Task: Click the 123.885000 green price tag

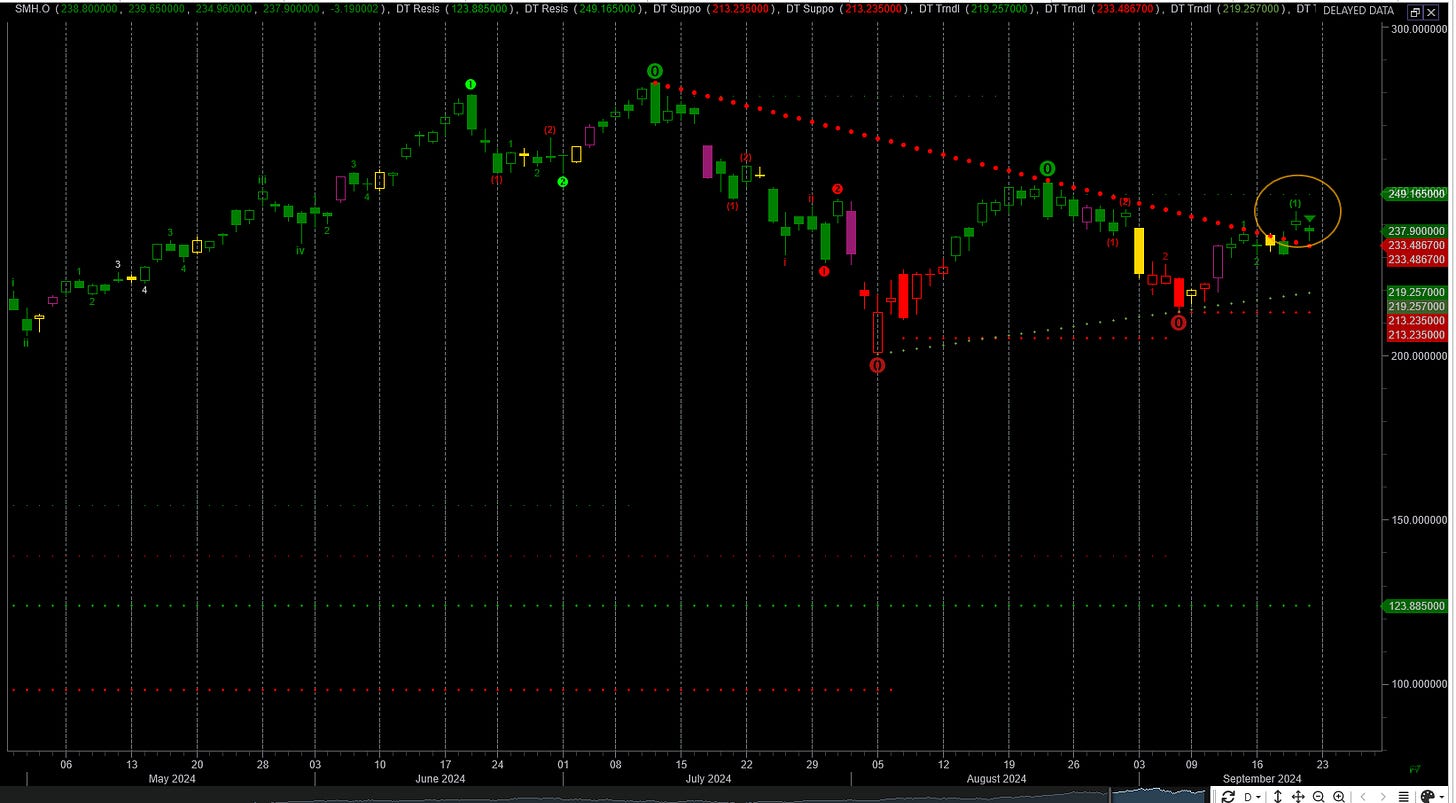Action: (1415, 606)
